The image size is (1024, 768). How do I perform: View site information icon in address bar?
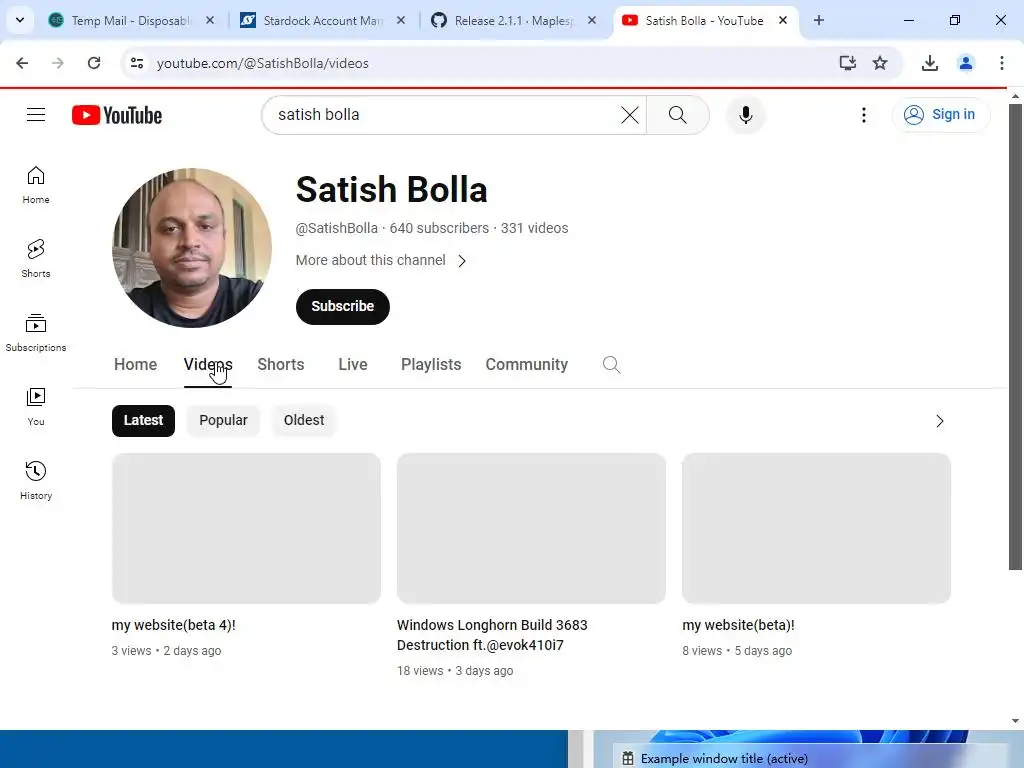click(136, 63)
